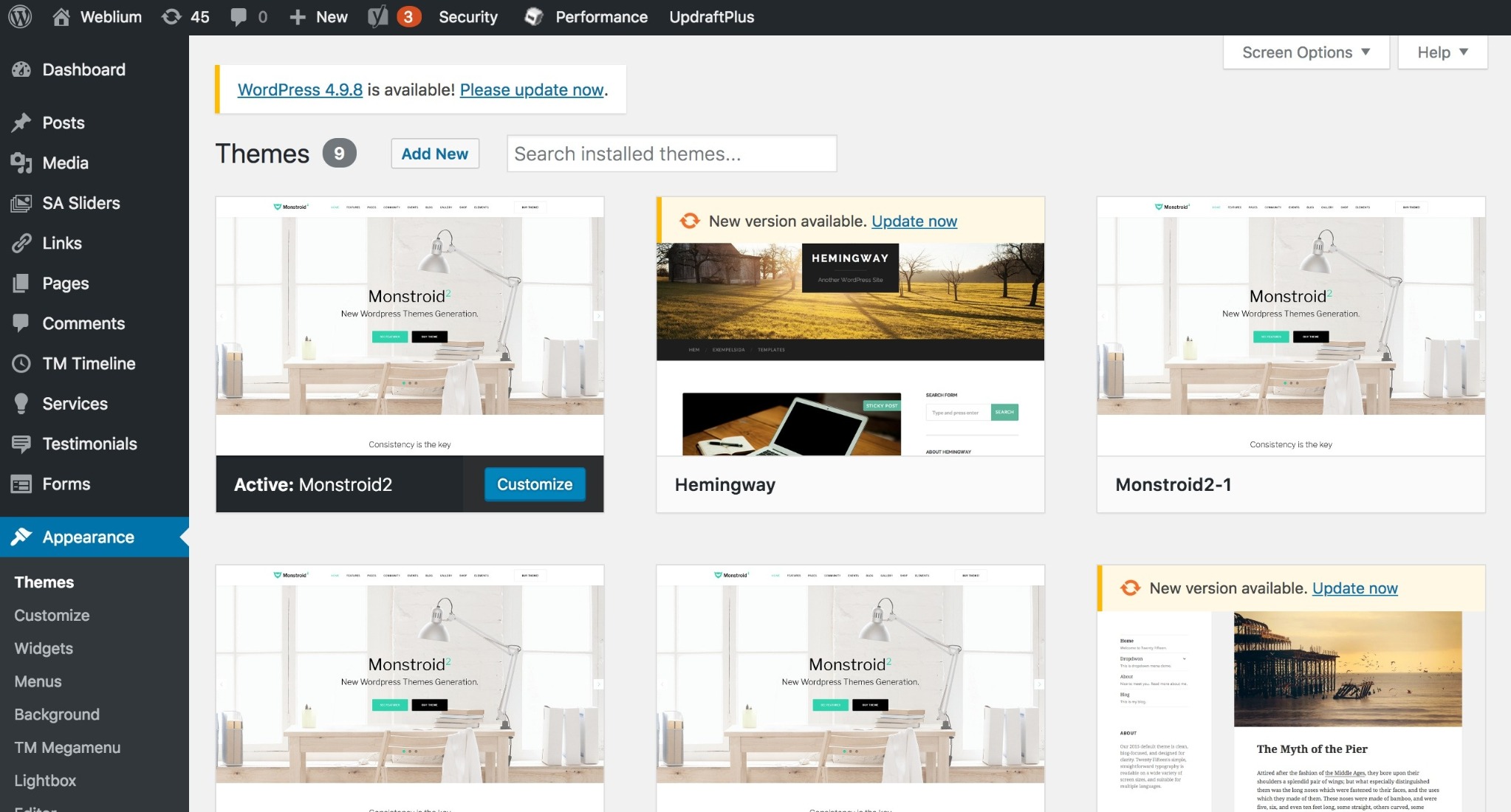
Task: Click the Forms icon in the sidebar
Action: 21,484
